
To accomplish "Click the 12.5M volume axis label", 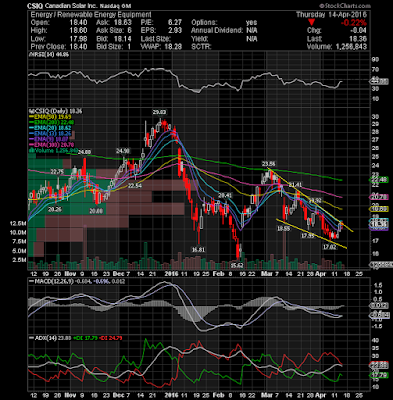I will (x=18, y=223).
